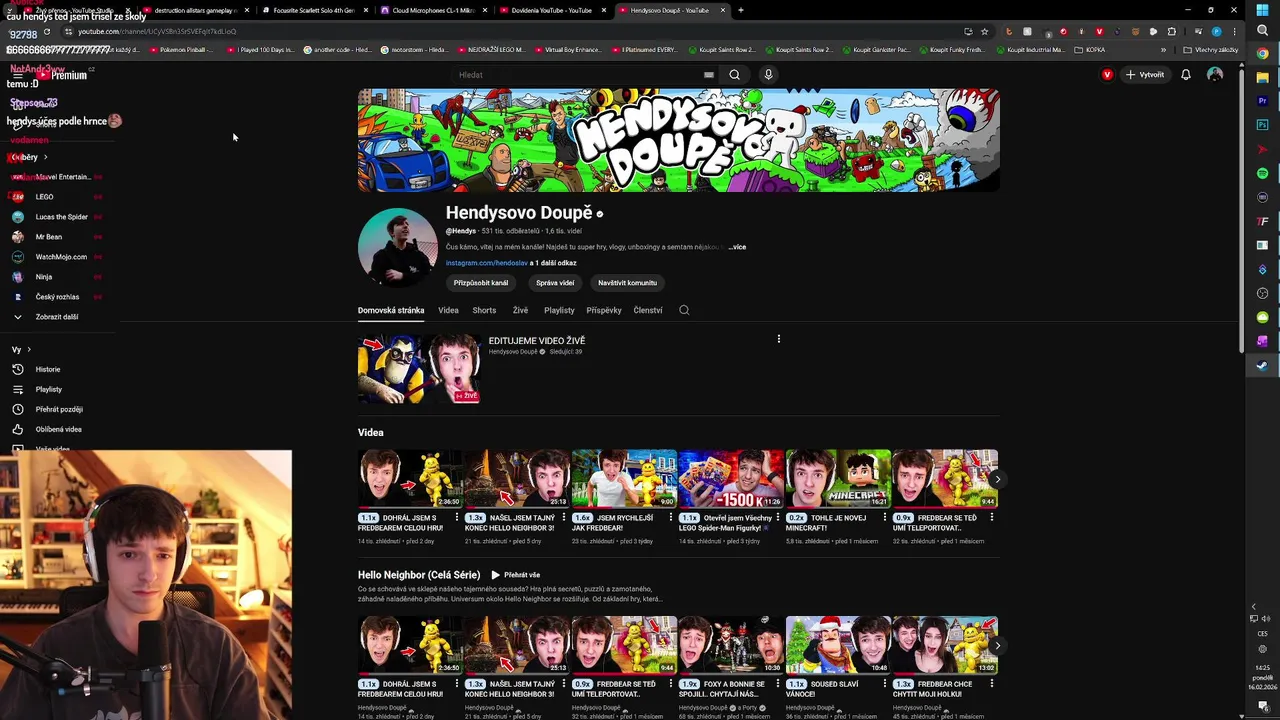The height and width of the screenshot is (720, 1280).
Task: Open options for 'SOUSED SLAVÍ VÁNOCE' video
Action: [x=885, y=684]
